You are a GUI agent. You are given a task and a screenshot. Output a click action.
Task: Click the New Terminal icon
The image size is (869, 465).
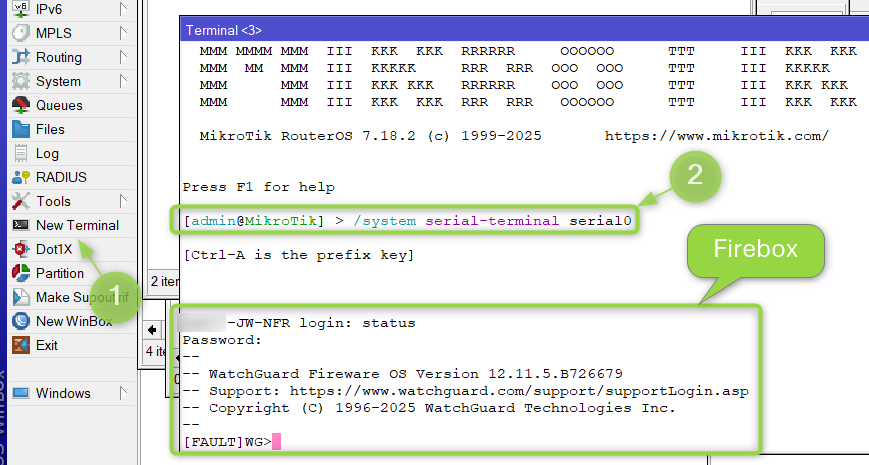[x=21, y=225]
